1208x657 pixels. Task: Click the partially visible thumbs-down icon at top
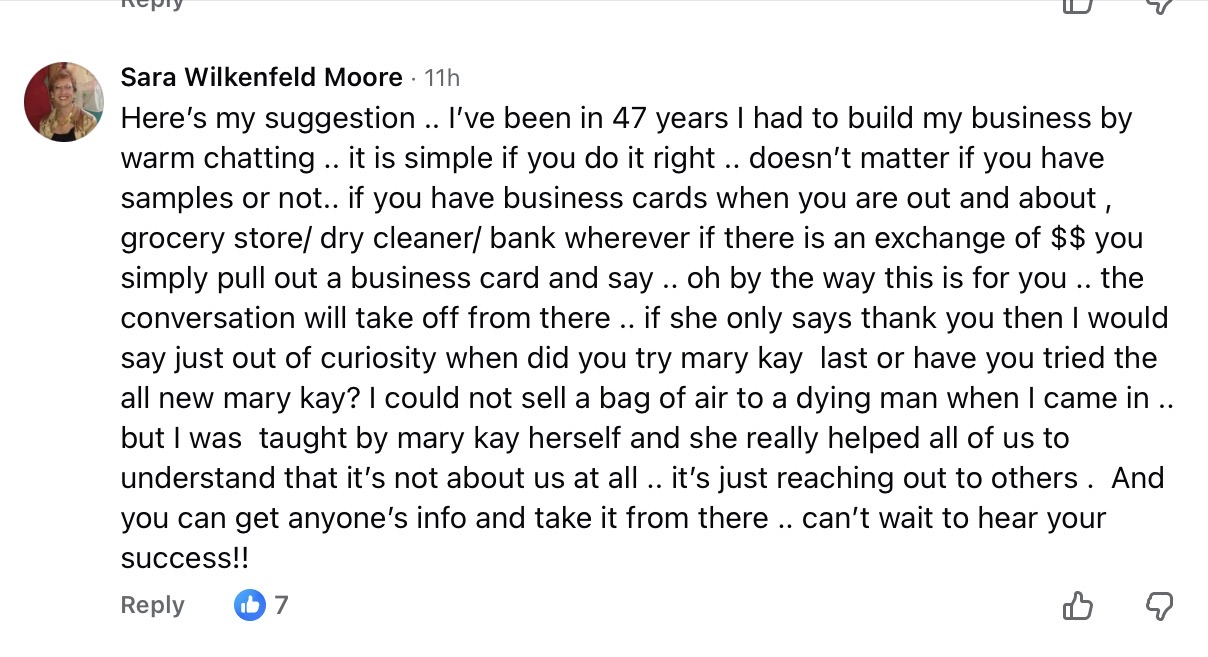coord(1158,5)
